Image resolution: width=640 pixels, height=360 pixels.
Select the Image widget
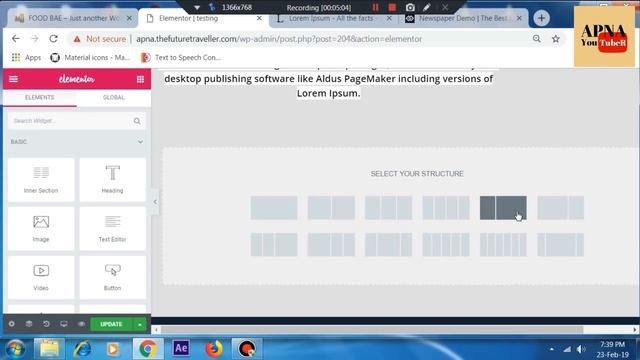click(x=41, y=229)
